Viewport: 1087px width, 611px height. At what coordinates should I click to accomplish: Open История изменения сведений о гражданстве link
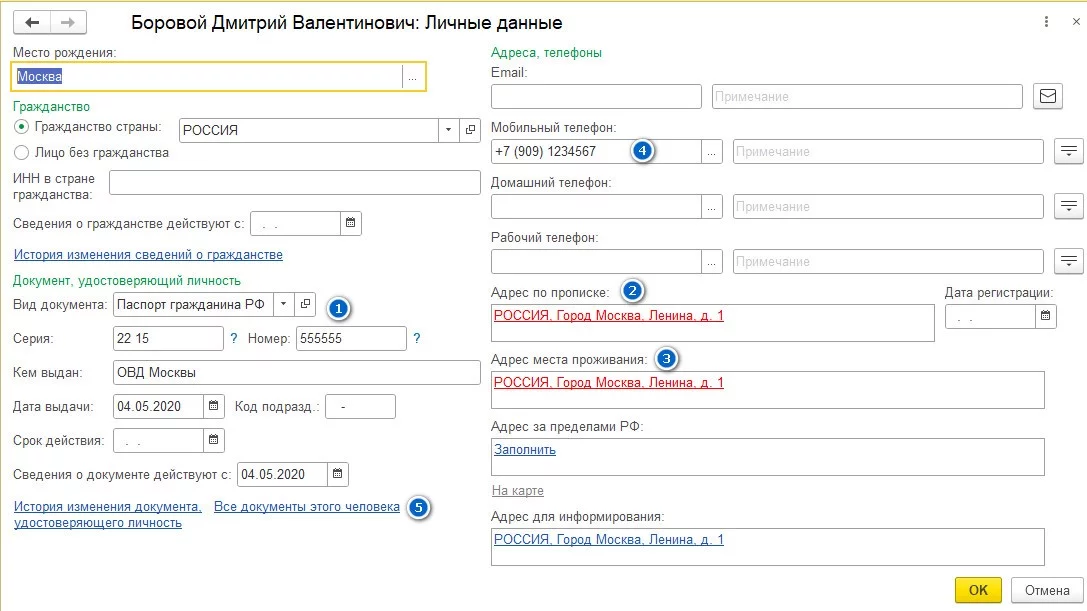tap(148, 255)
